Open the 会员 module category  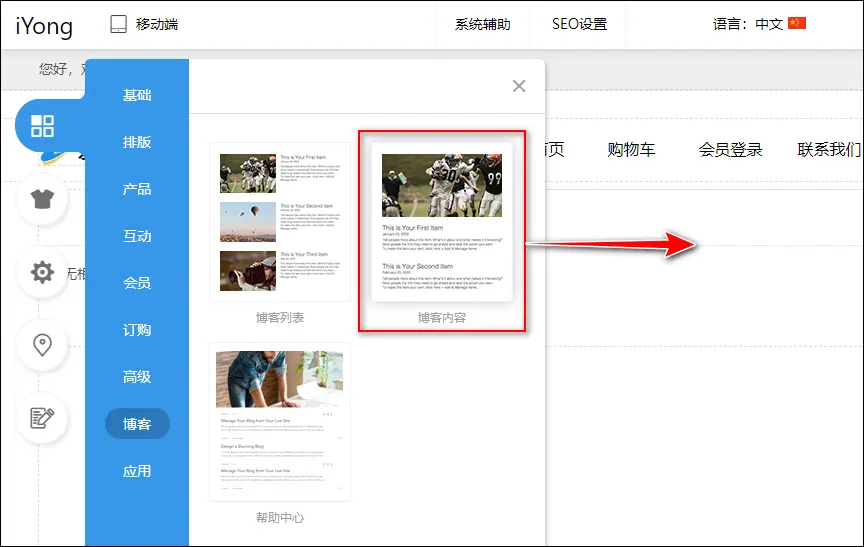tap(137, 283)
